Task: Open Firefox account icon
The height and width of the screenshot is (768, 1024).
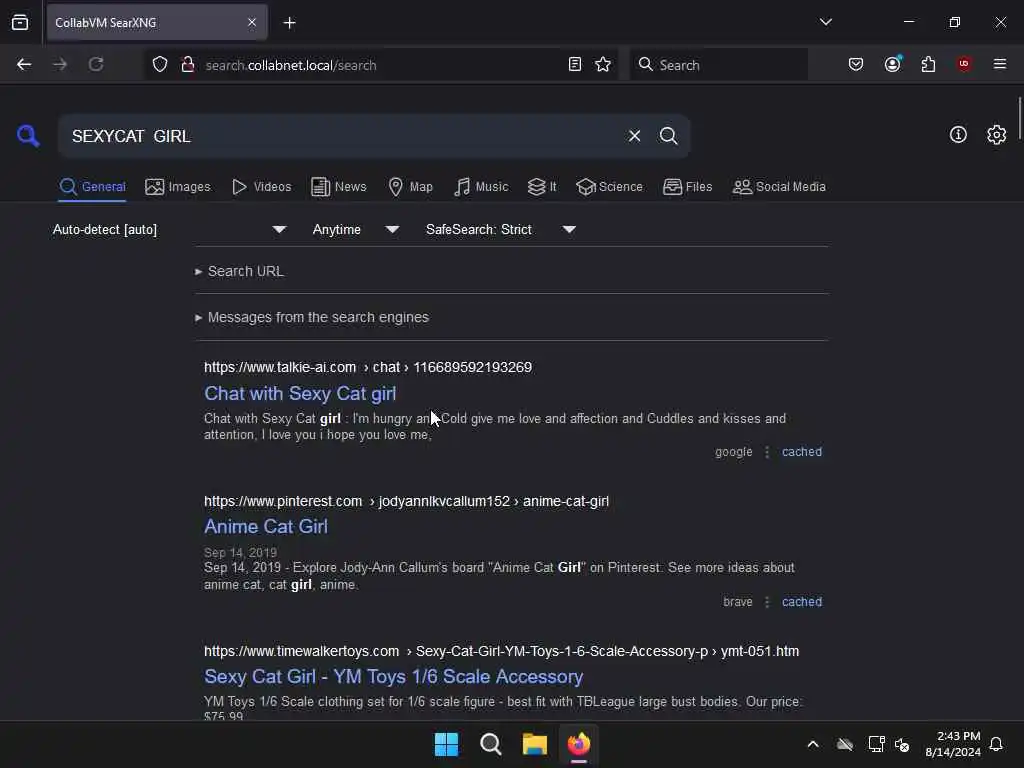Action: coord(892,64)
